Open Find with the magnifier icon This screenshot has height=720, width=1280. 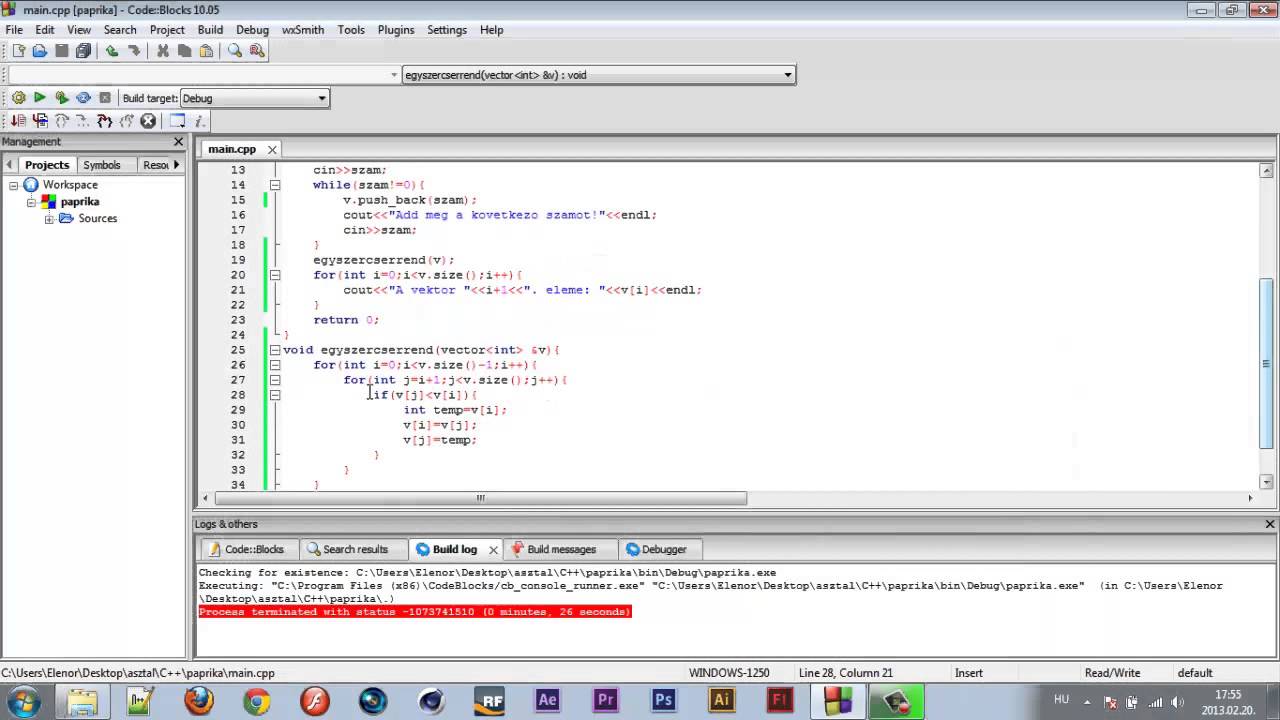235,51
